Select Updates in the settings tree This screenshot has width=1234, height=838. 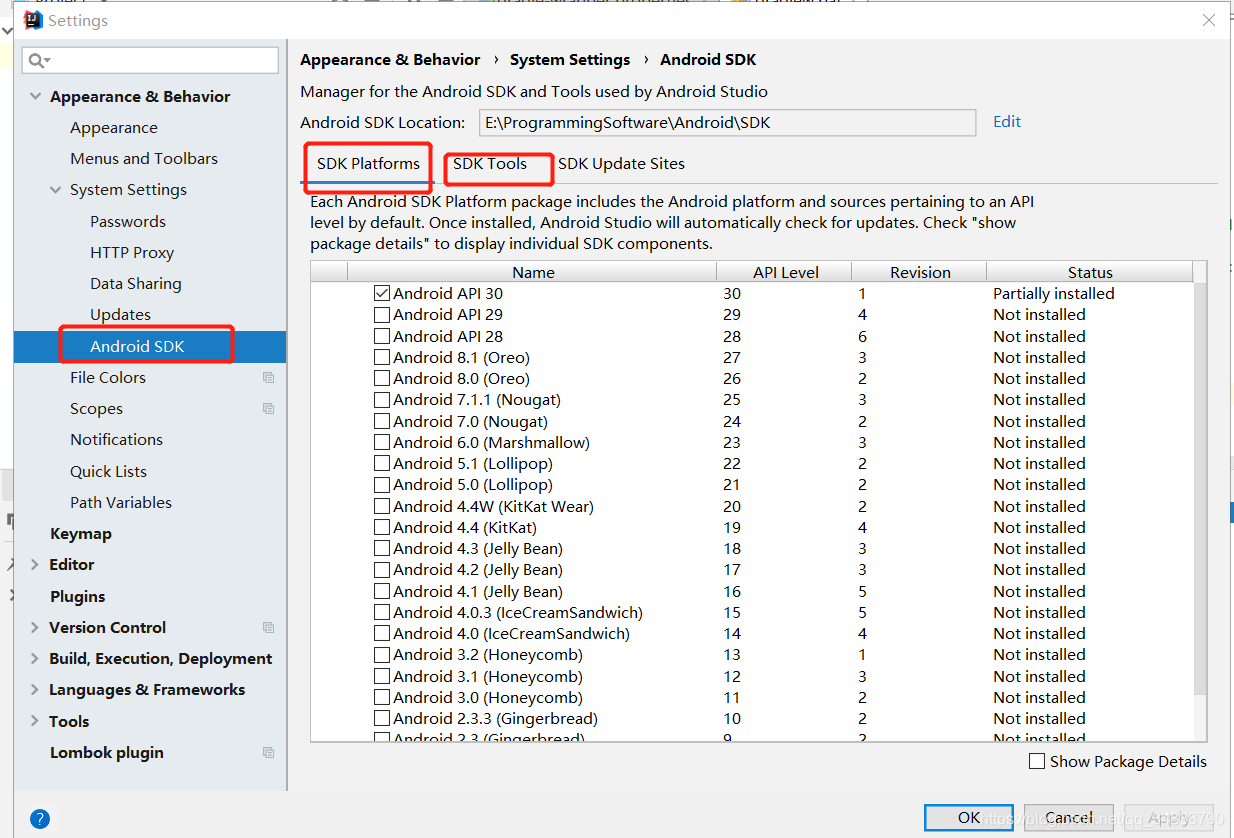pos(121,314)
